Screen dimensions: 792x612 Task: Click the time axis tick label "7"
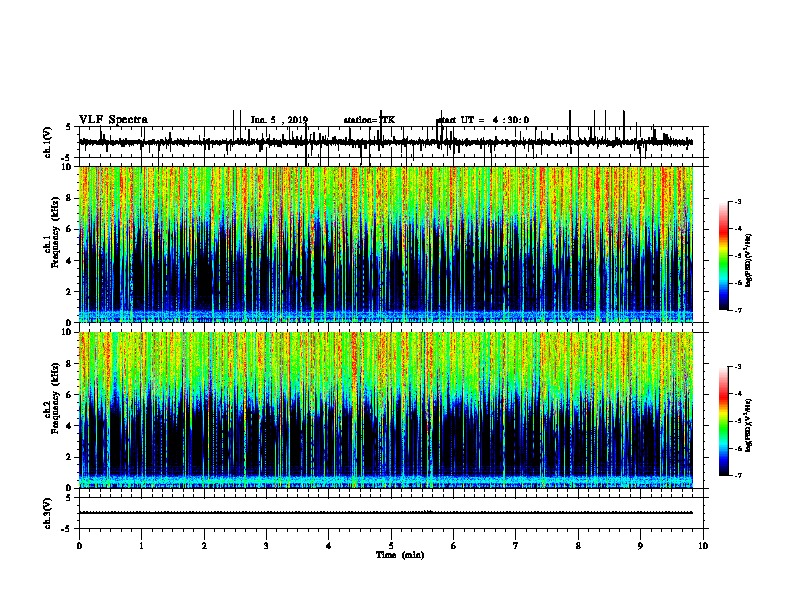[516, 546]
